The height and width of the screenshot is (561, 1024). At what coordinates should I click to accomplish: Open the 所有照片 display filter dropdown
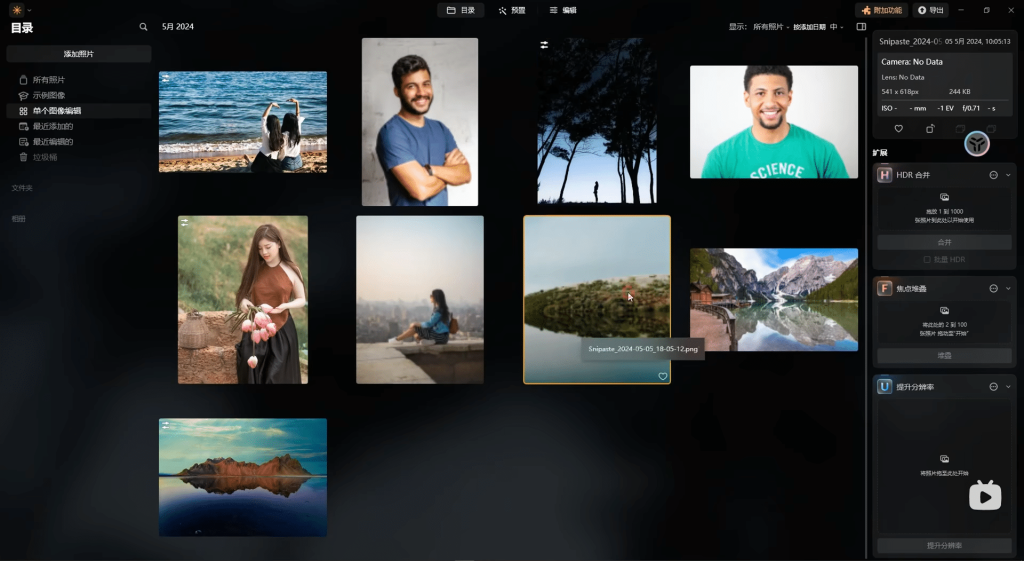point(769,27)
